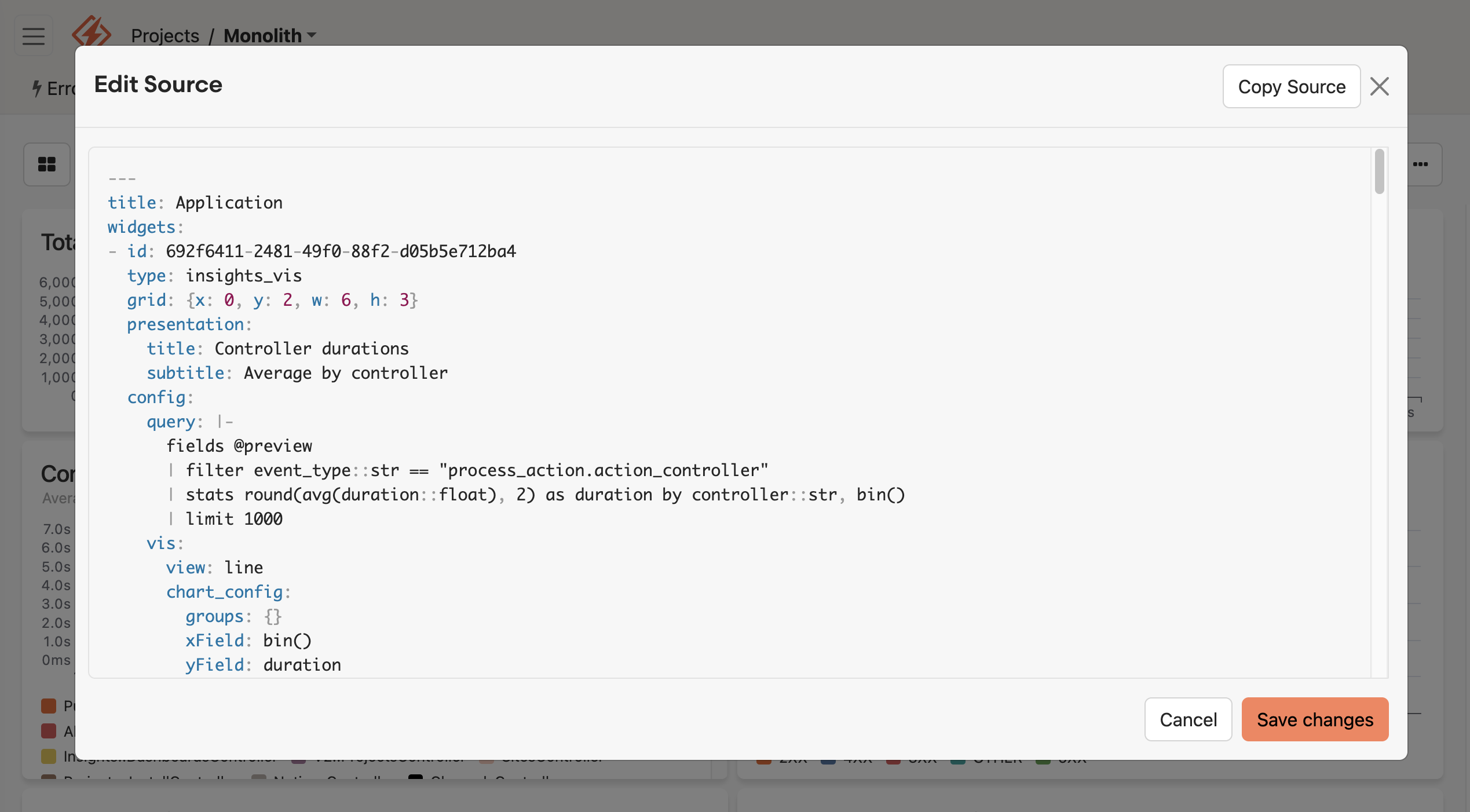Viewport: 1470px width, 812px height.
Task: Open the hamburger navigation menu
Action: coord(33,35)
